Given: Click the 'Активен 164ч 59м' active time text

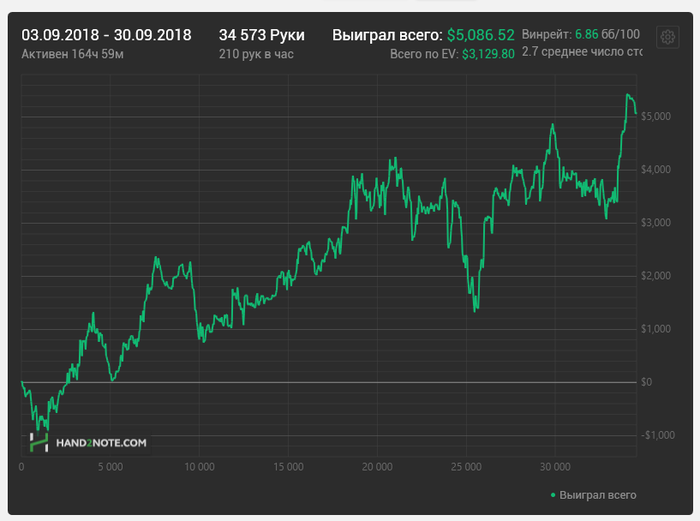Looking at the screenshot, I should coord(72,54).
